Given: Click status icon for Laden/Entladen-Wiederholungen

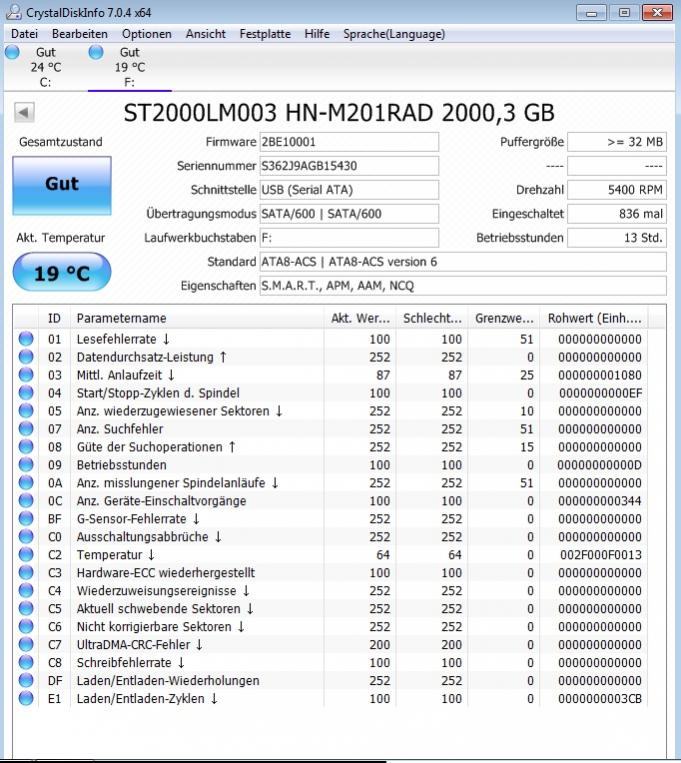Looking at the screenshot, I should [26, 681].
